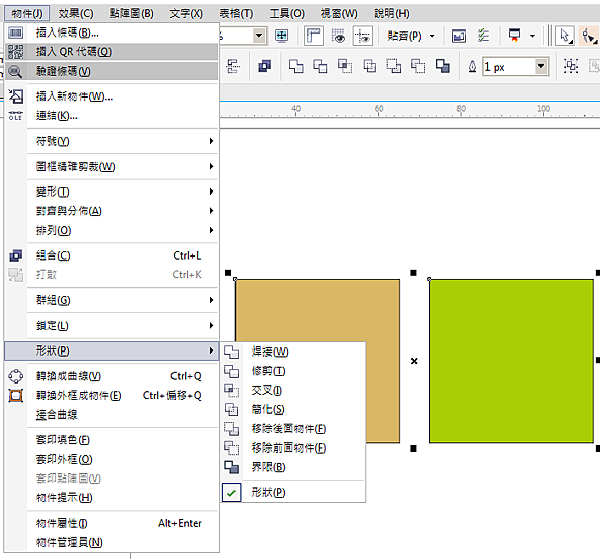Click the Insert New Object icon
Viewport: 600px width, 559px height.
[x=15, y=96]
